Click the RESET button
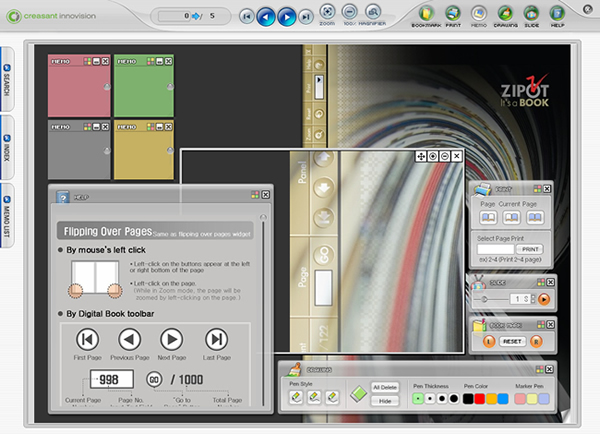The image size is (600, 434). 512,341
